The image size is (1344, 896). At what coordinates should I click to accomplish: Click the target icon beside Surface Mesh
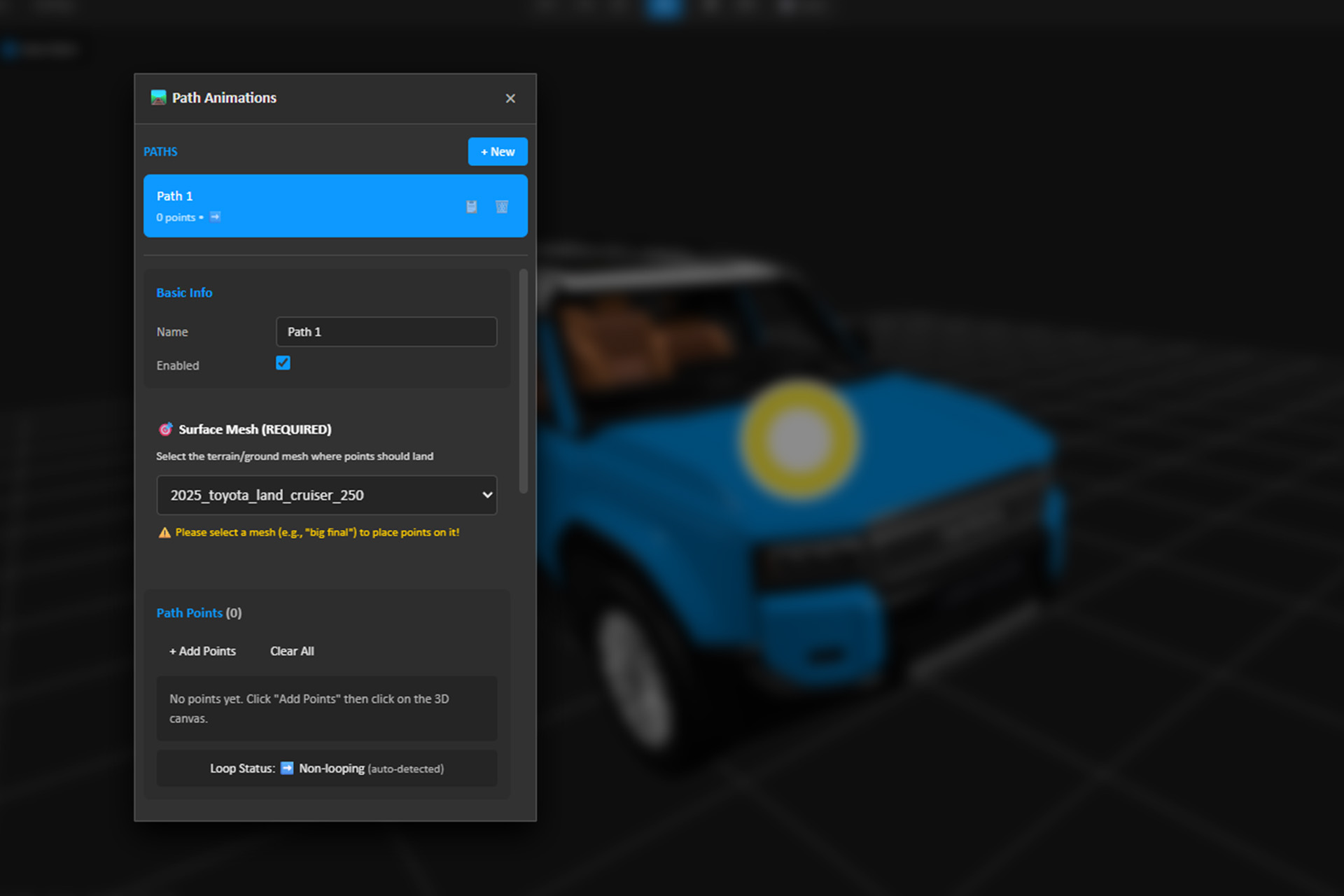(x=165, y=429)
